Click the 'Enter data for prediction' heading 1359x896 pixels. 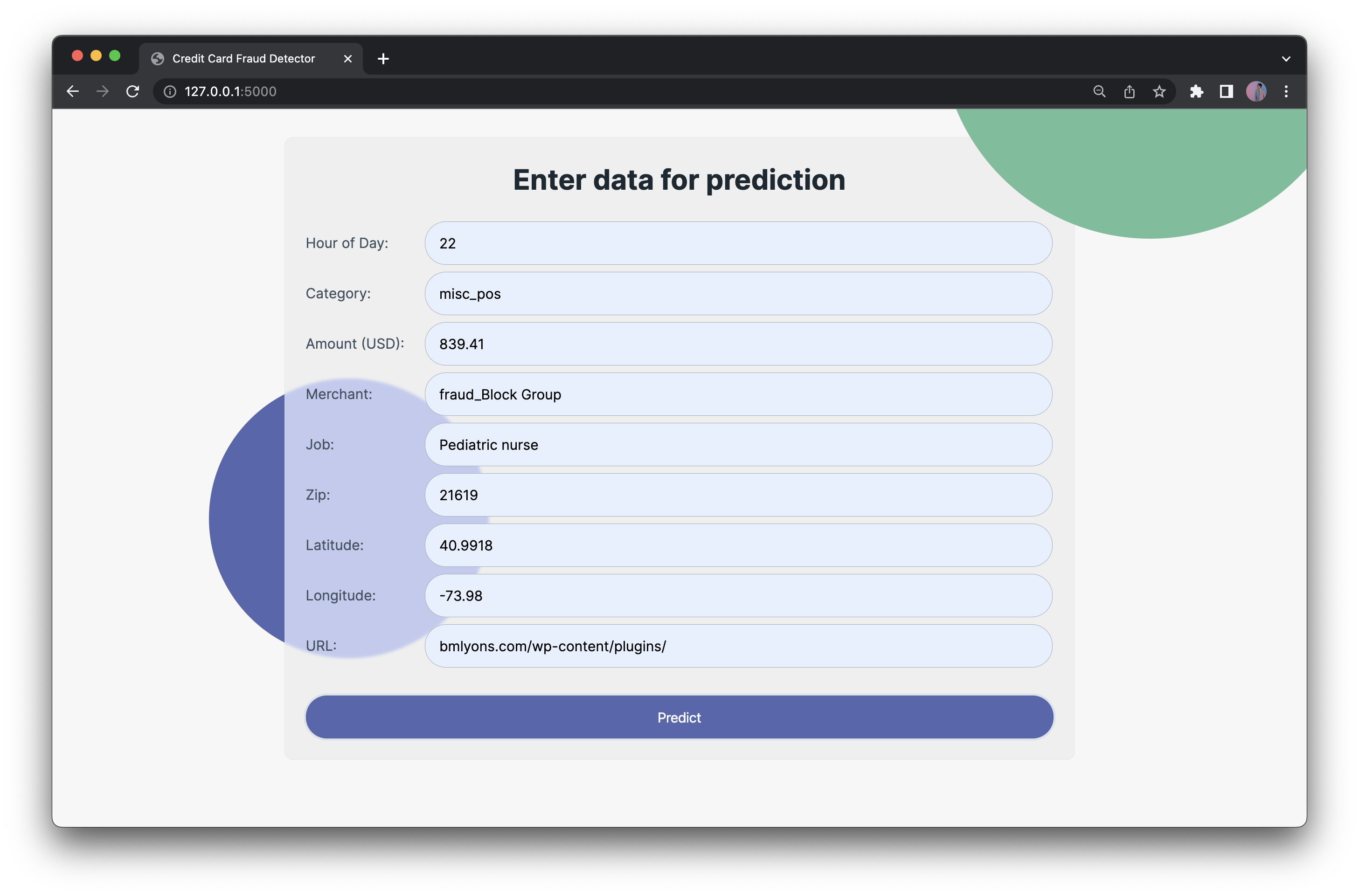point(679,179)
